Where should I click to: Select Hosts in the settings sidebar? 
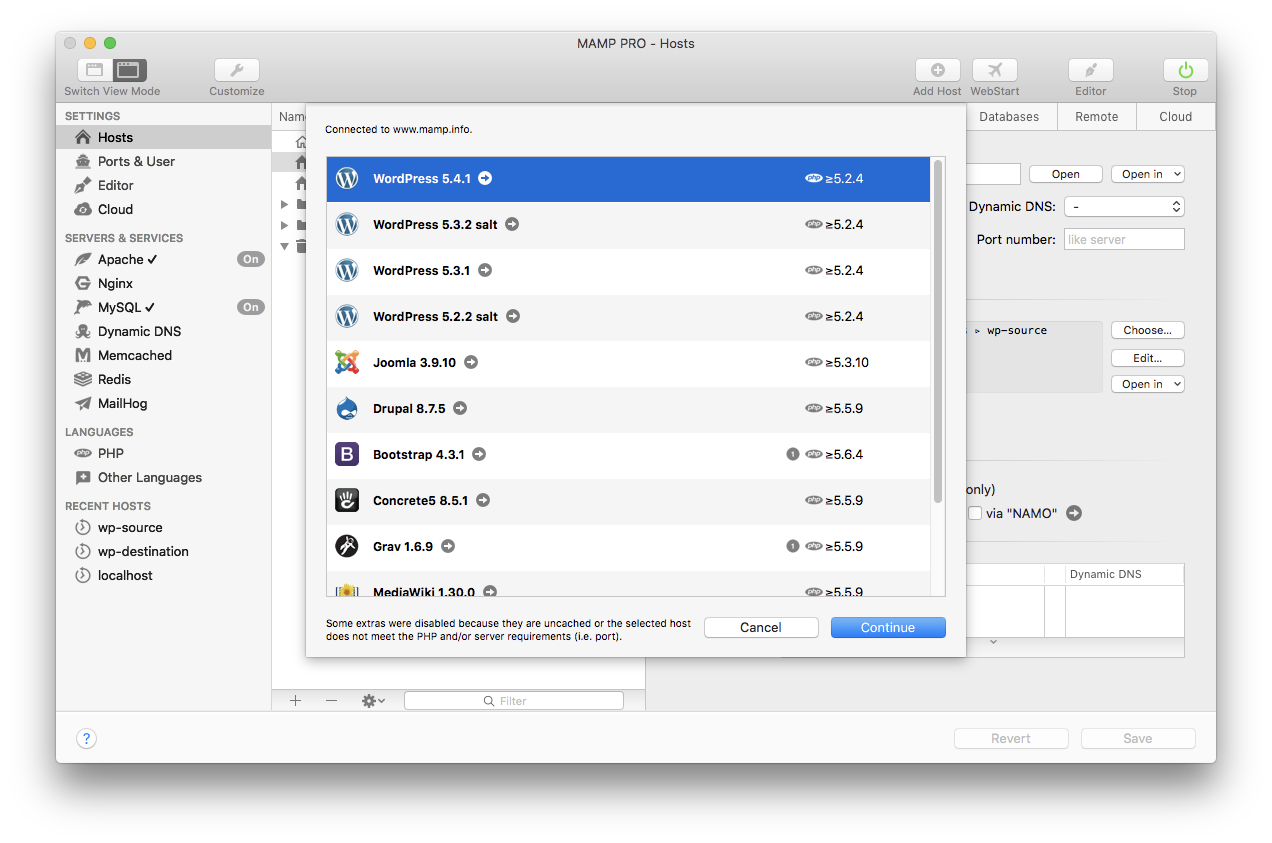coord(164,138)
